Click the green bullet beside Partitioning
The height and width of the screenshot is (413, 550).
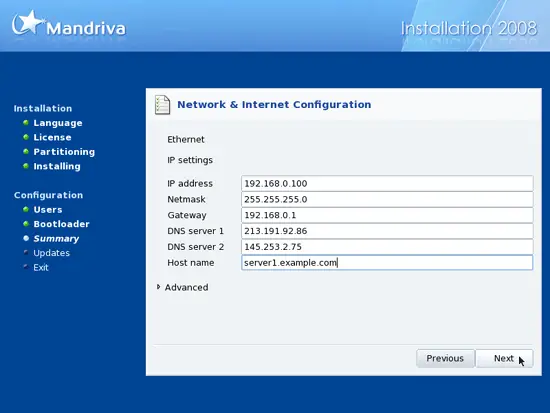coord(26,151)
